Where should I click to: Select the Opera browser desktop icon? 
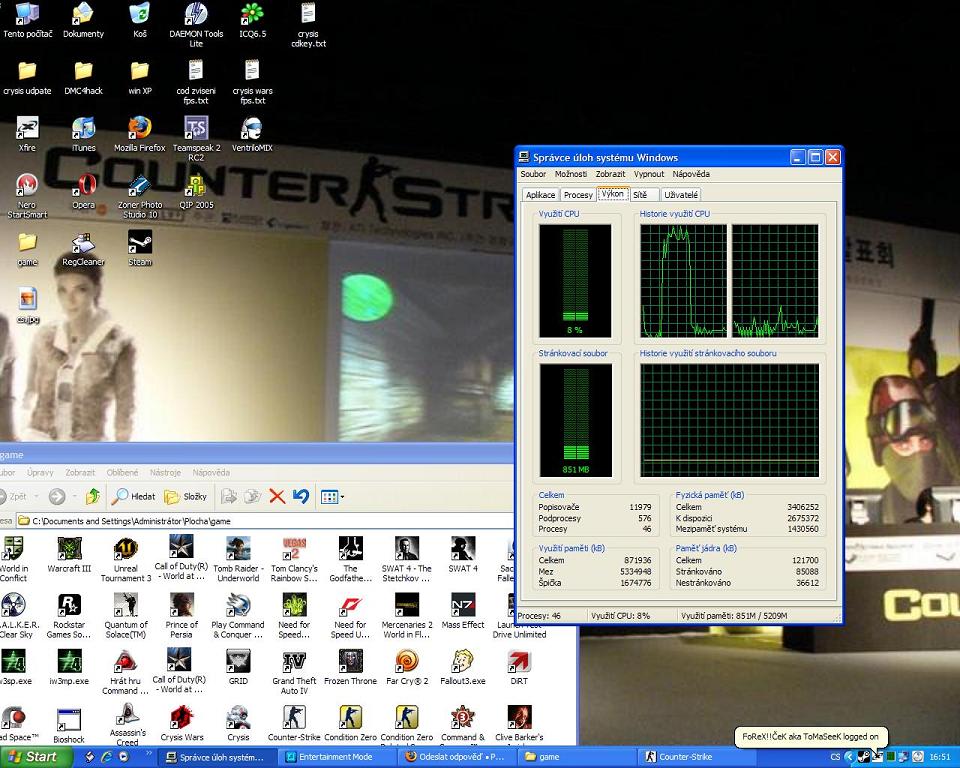click(x=83, y=191)
